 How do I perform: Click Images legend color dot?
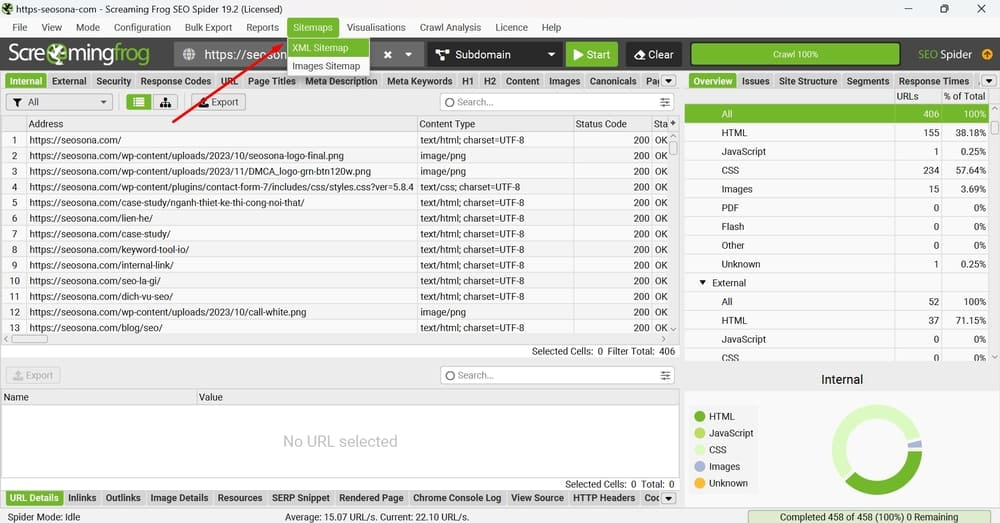(700, 467)
